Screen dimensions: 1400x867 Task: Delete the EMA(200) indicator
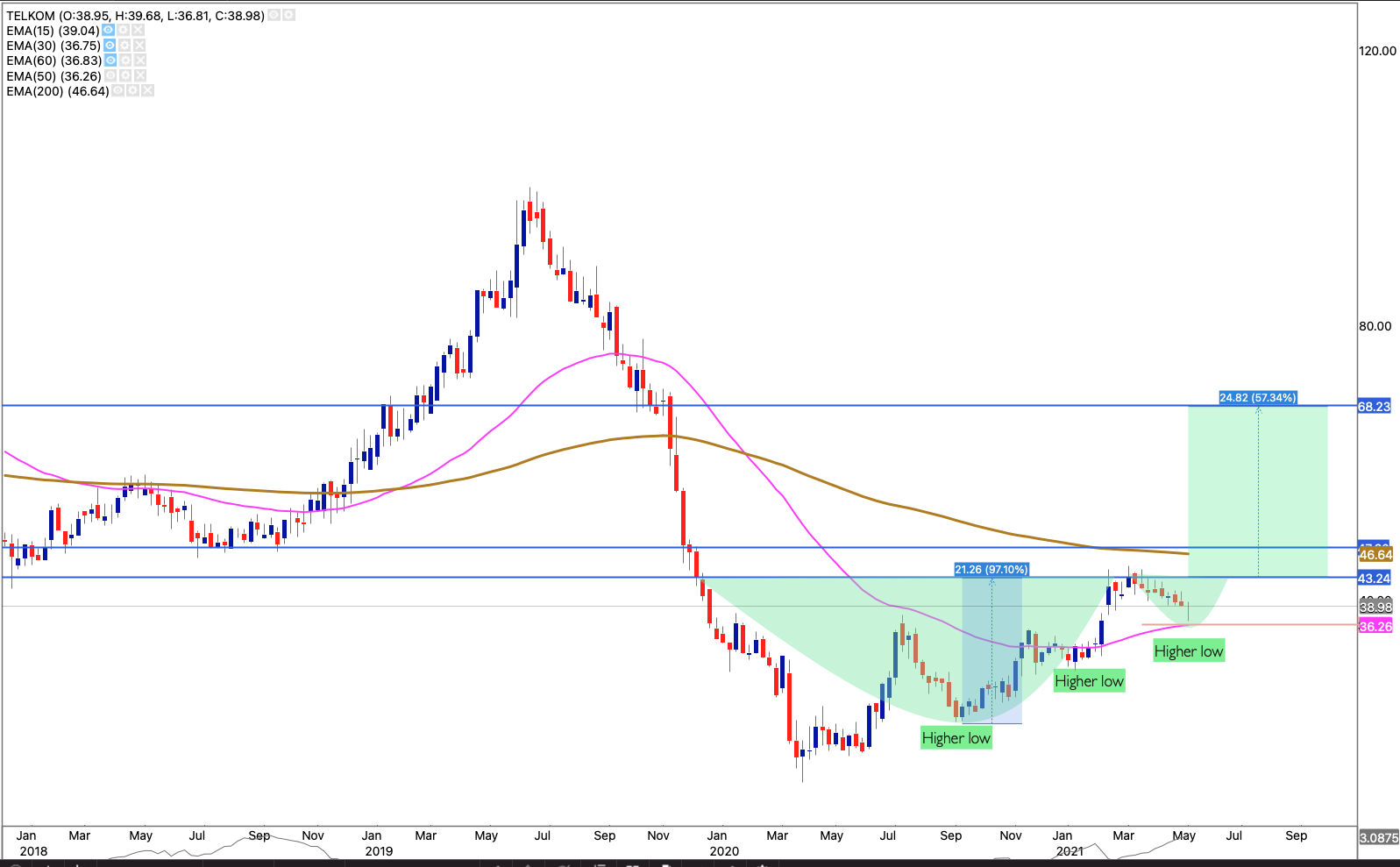coord(147,91)
